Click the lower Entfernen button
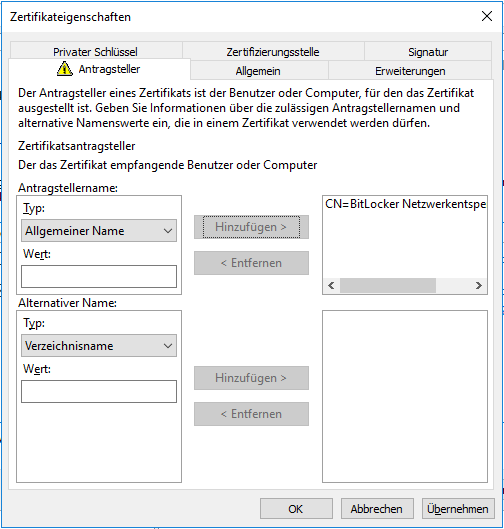504x529 pixels. (251, 414)
